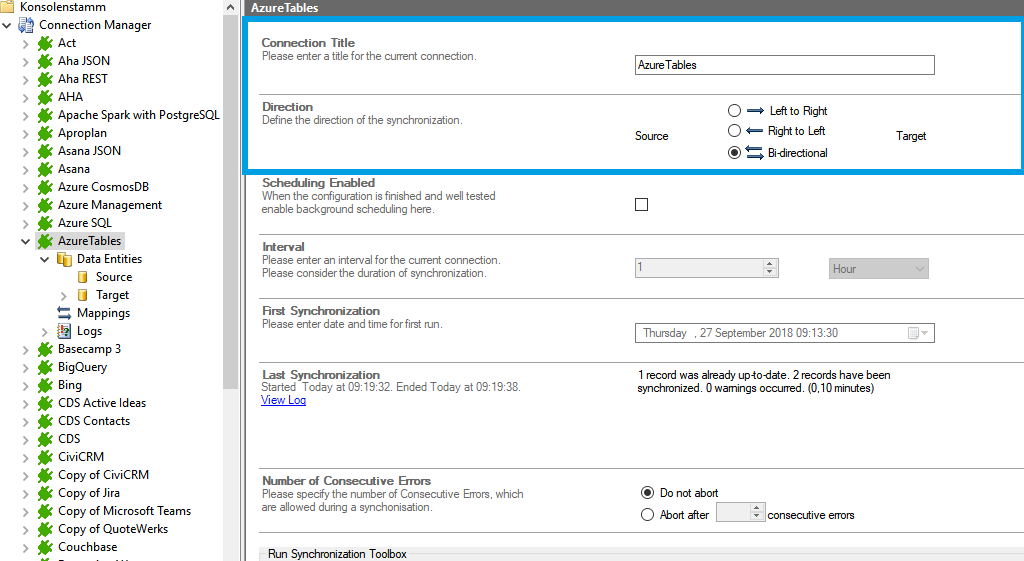Image resolution: width=1024 pixels, height=561 pixels.
Task: Select the CiviCRM connection entry
Action: point(80,457)
